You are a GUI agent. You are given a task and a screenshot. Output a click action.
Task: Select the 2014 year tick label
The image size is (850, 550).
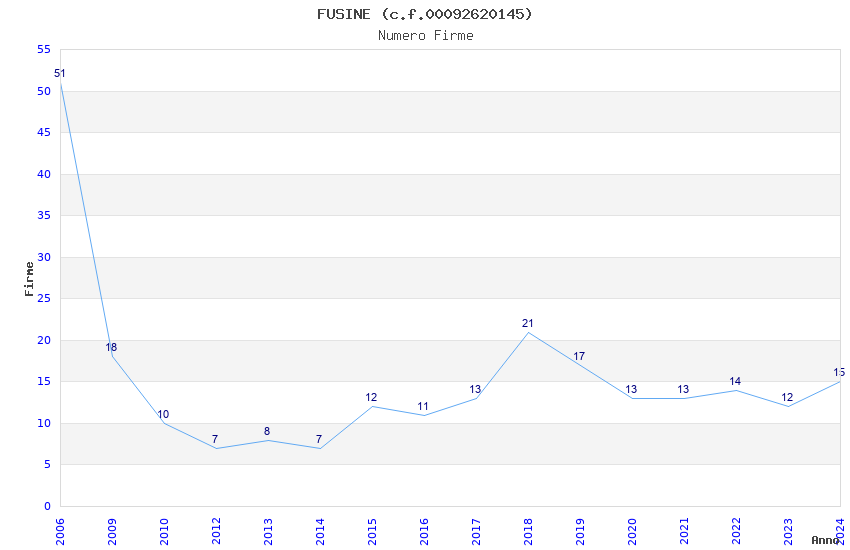(320, 532)
